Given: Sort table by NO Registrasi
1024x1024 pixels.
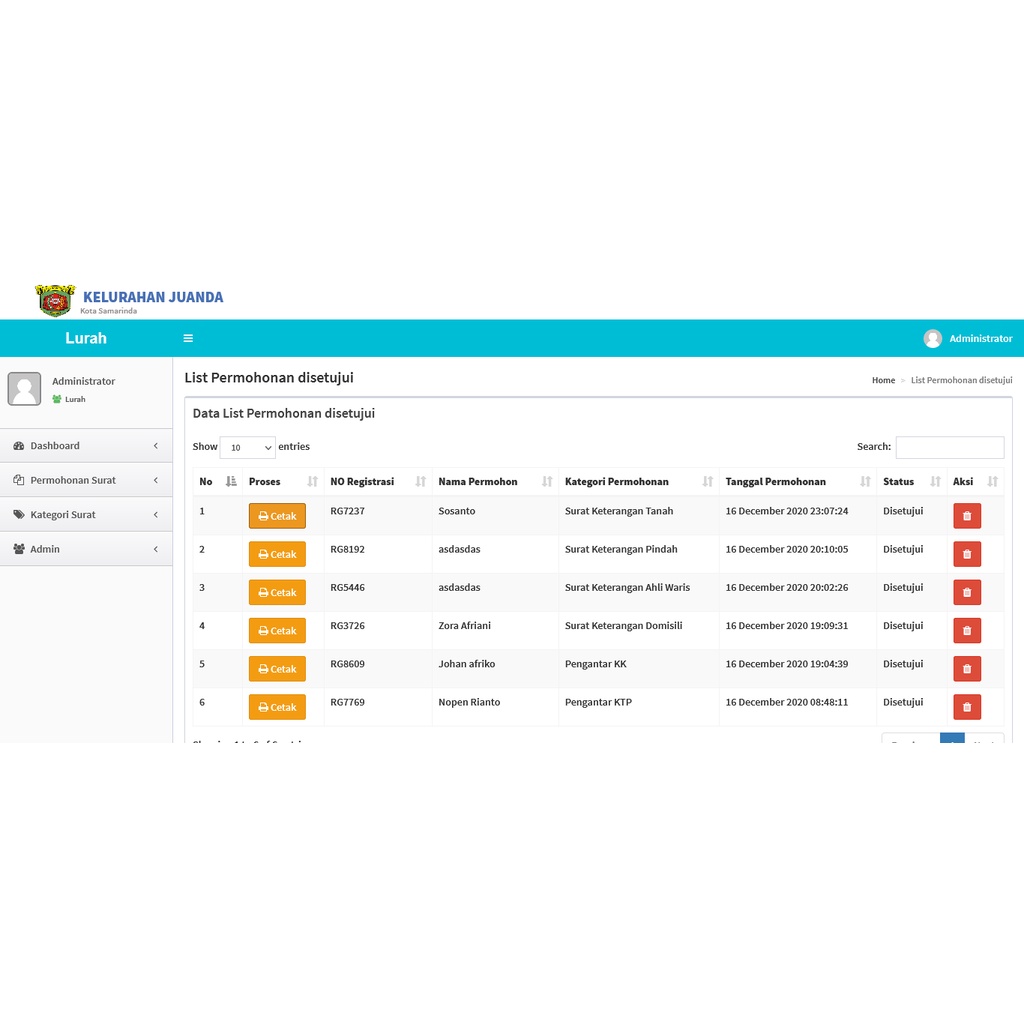Looking at the screenshot, I should (377, 481).
